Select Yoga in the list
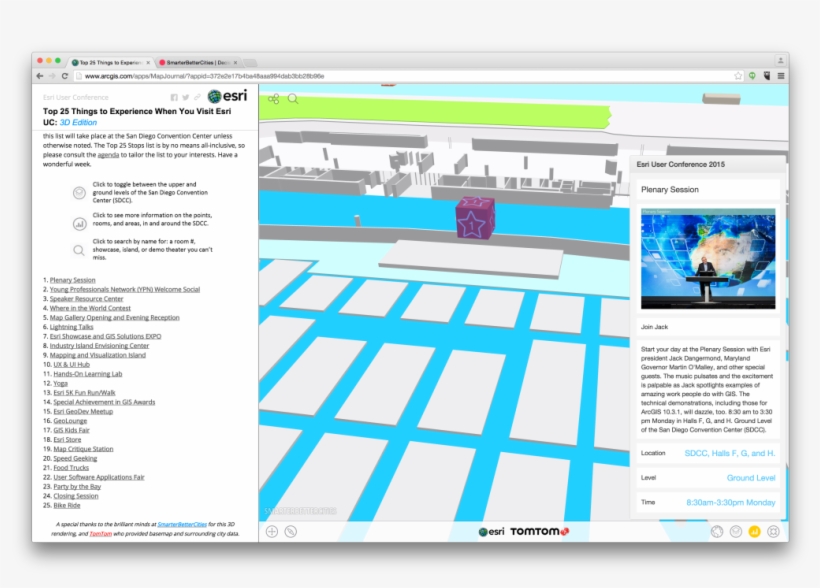Viewport: 820px width, 588px height. click(60, 383)
